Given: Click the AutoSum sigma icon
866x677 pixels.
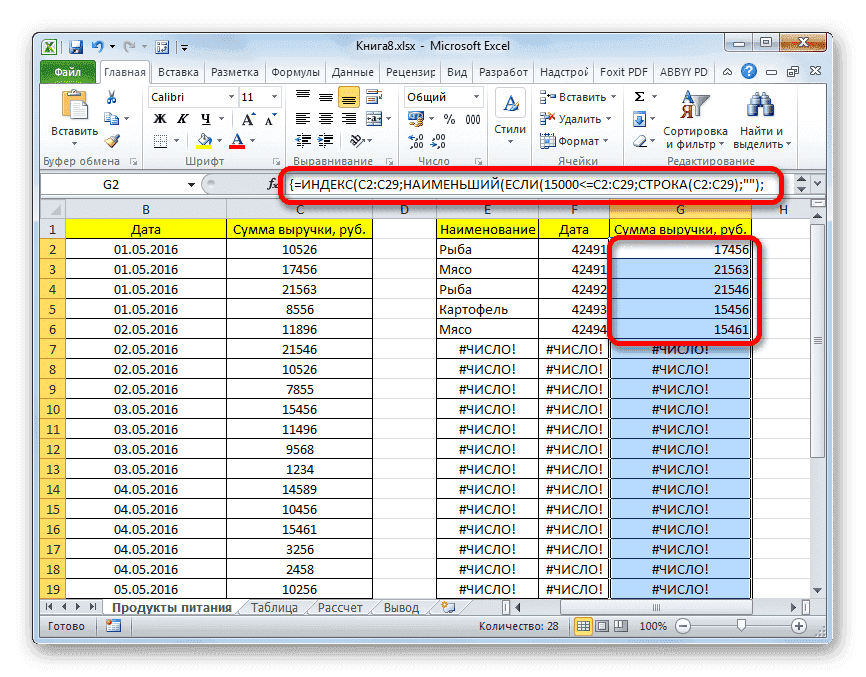Looking at the screenshot, I should (638, 97).
